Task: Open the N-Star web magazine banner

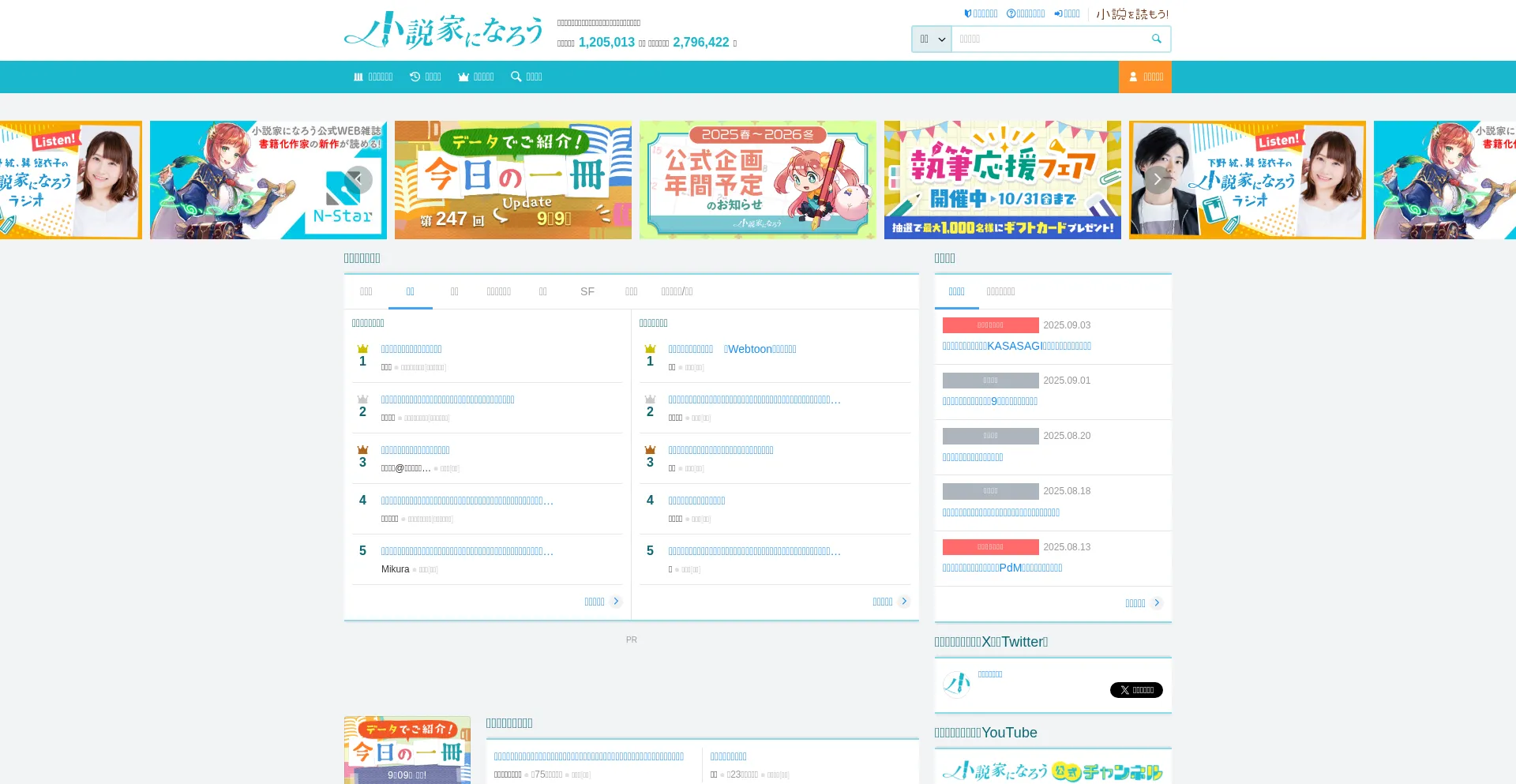Action: 268,180
